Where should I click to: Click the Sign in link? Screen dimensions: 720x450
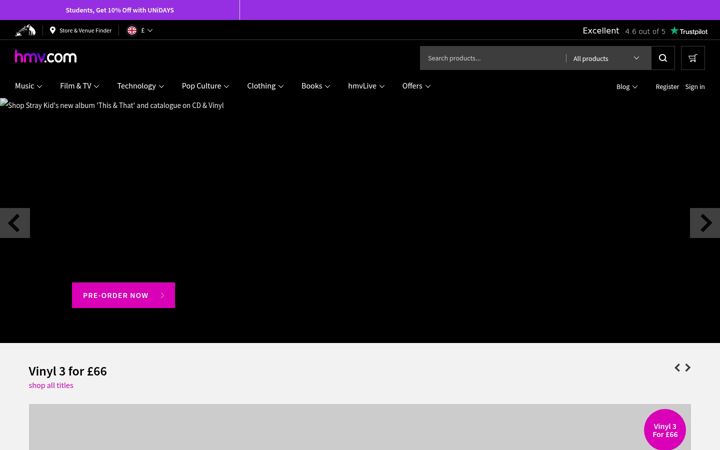(695, 87)
